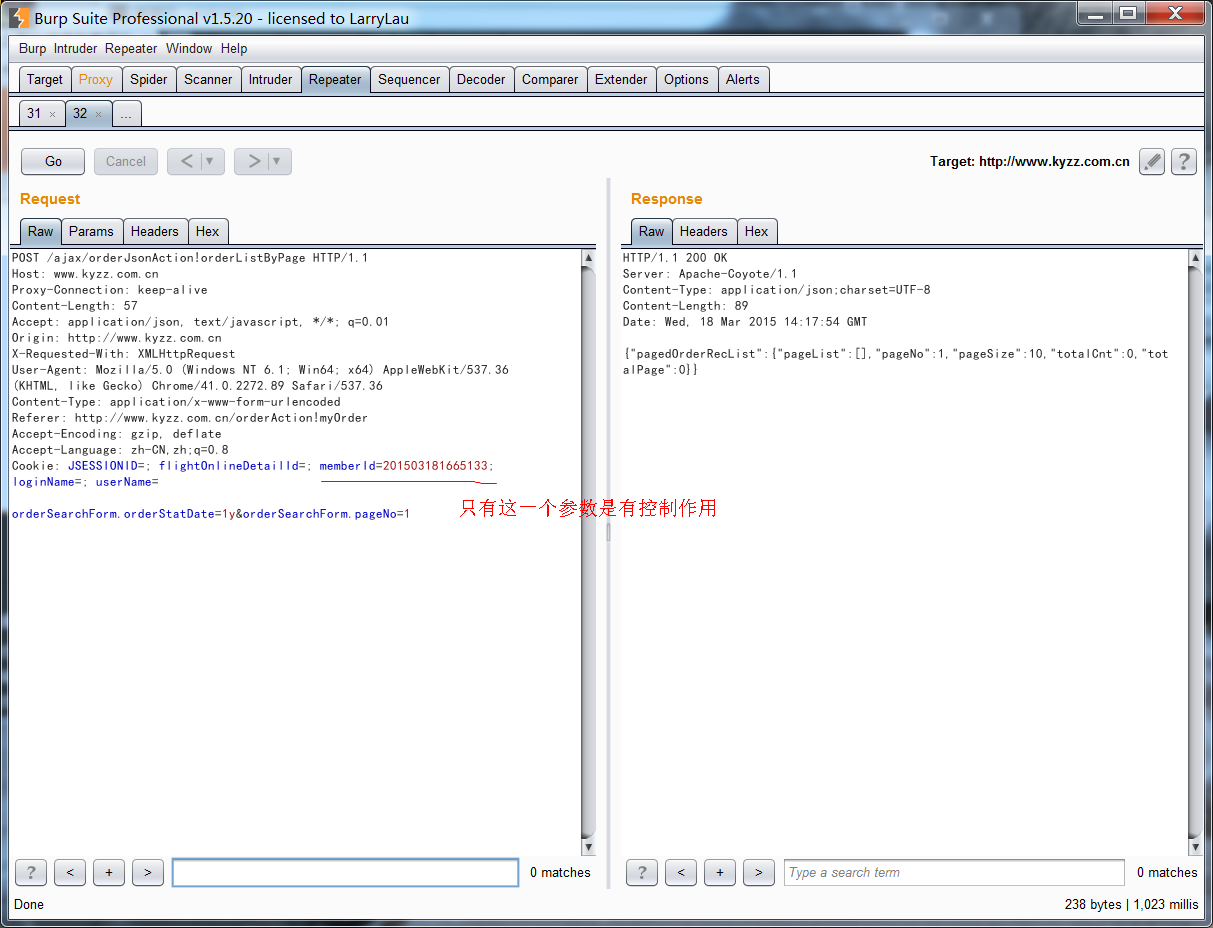The height and width of the screenshot is (928, 1213).
Task: Open the Burp menu
Action: coord(32,48)
